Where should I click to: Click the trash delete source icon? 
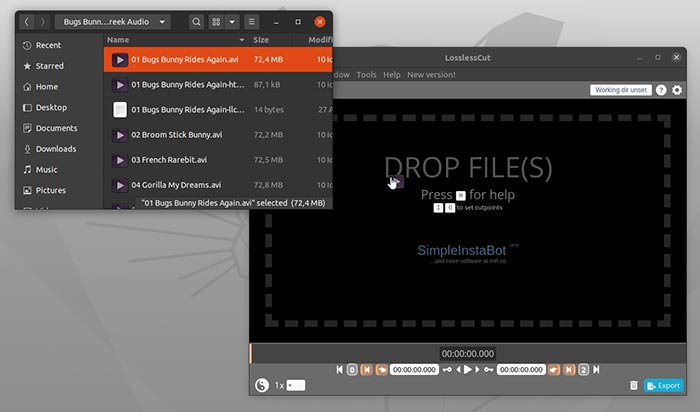point(633,385)
